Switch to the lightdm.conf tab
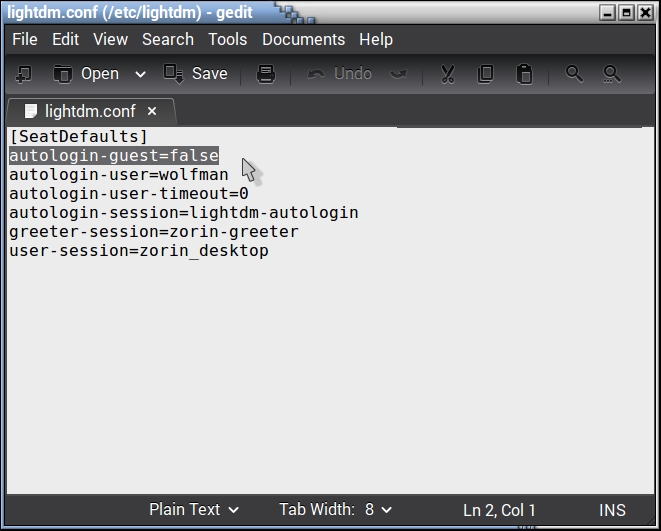This screenshot has height=531, width=661. 89,111
